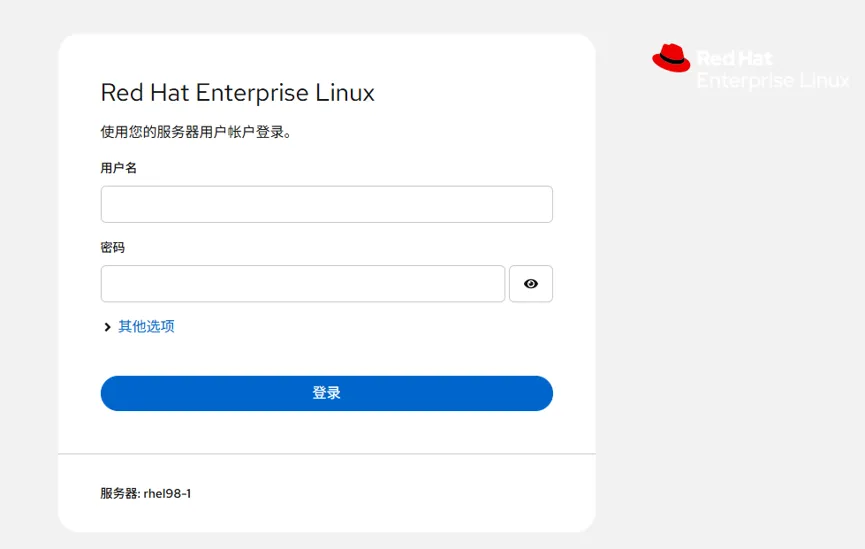Viewport: 865px width, 549px height.
Task: Open the 其他选项 link
Action: (147, 327)
